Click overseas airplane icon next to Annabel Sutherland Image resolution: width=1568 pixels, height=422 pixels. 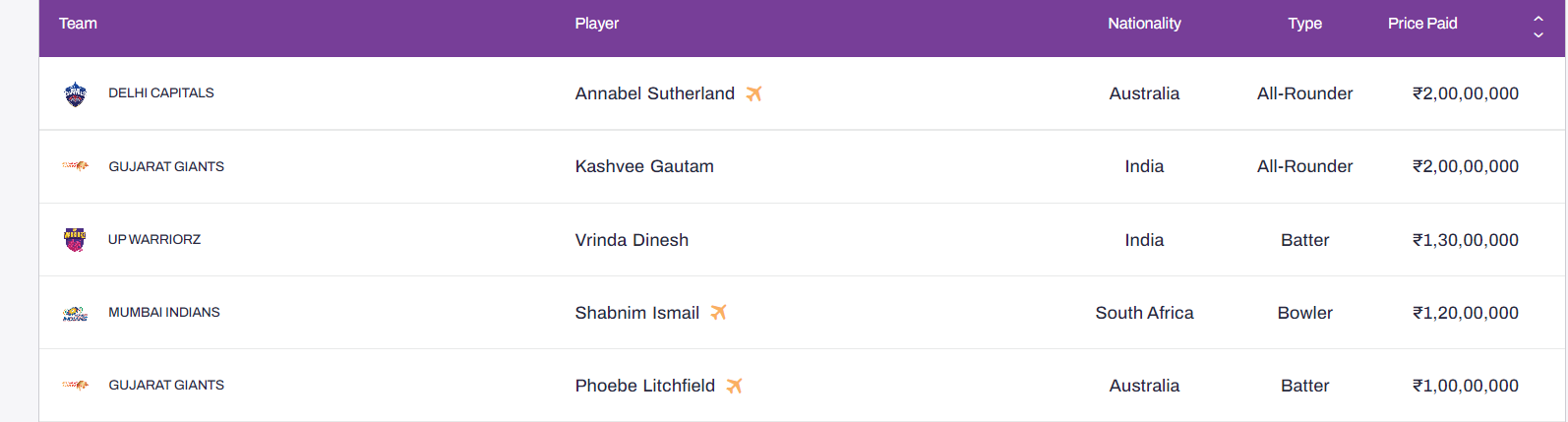point(754,93)
